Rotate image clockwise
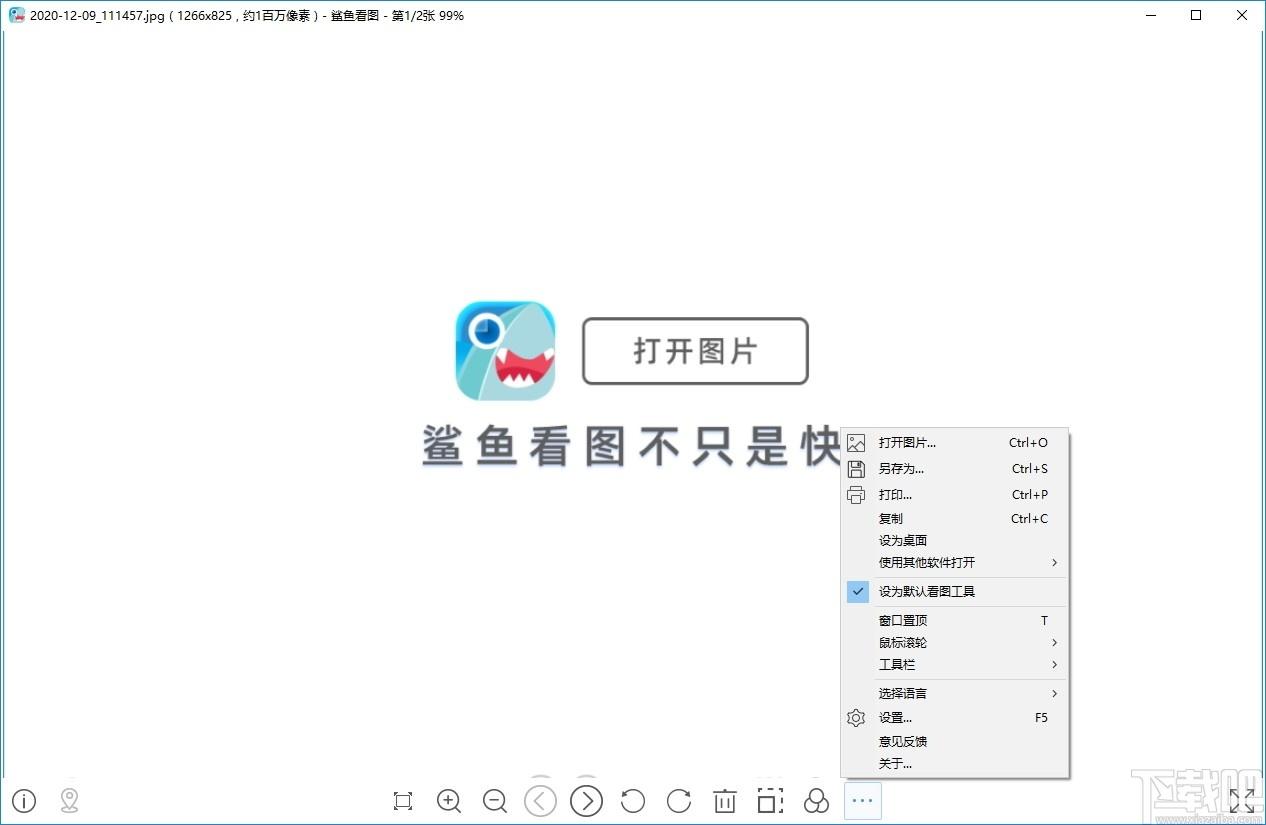This screenshot has width=1266, height=825. (x=679, y=801)
